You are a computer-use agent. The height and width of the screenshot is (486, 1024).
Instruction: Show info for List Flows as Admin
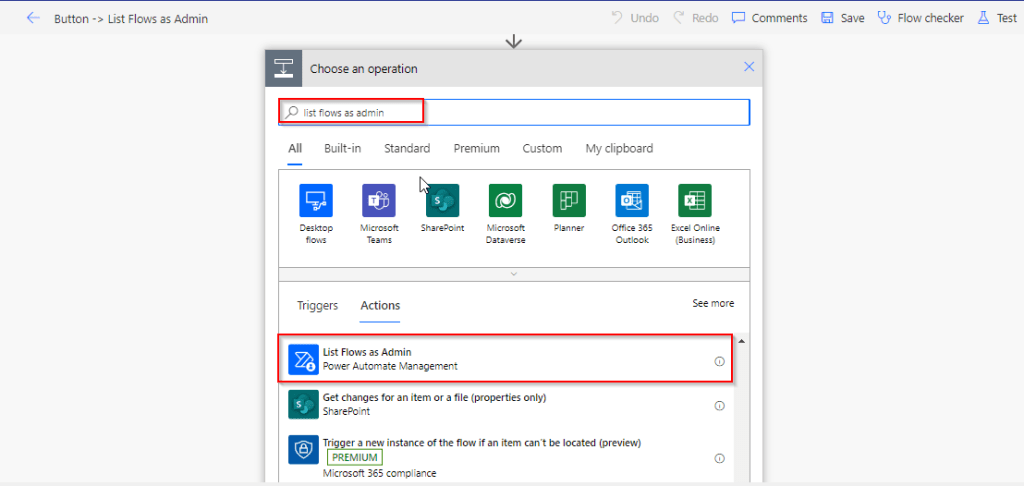point(719,361)
